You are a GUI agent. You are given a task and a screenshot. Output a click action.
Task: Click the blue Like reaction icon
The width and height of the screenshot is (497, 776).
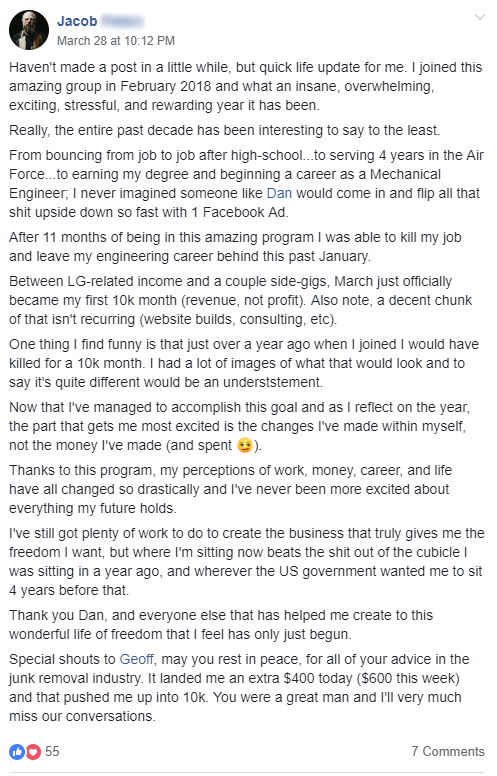point(17,752)
